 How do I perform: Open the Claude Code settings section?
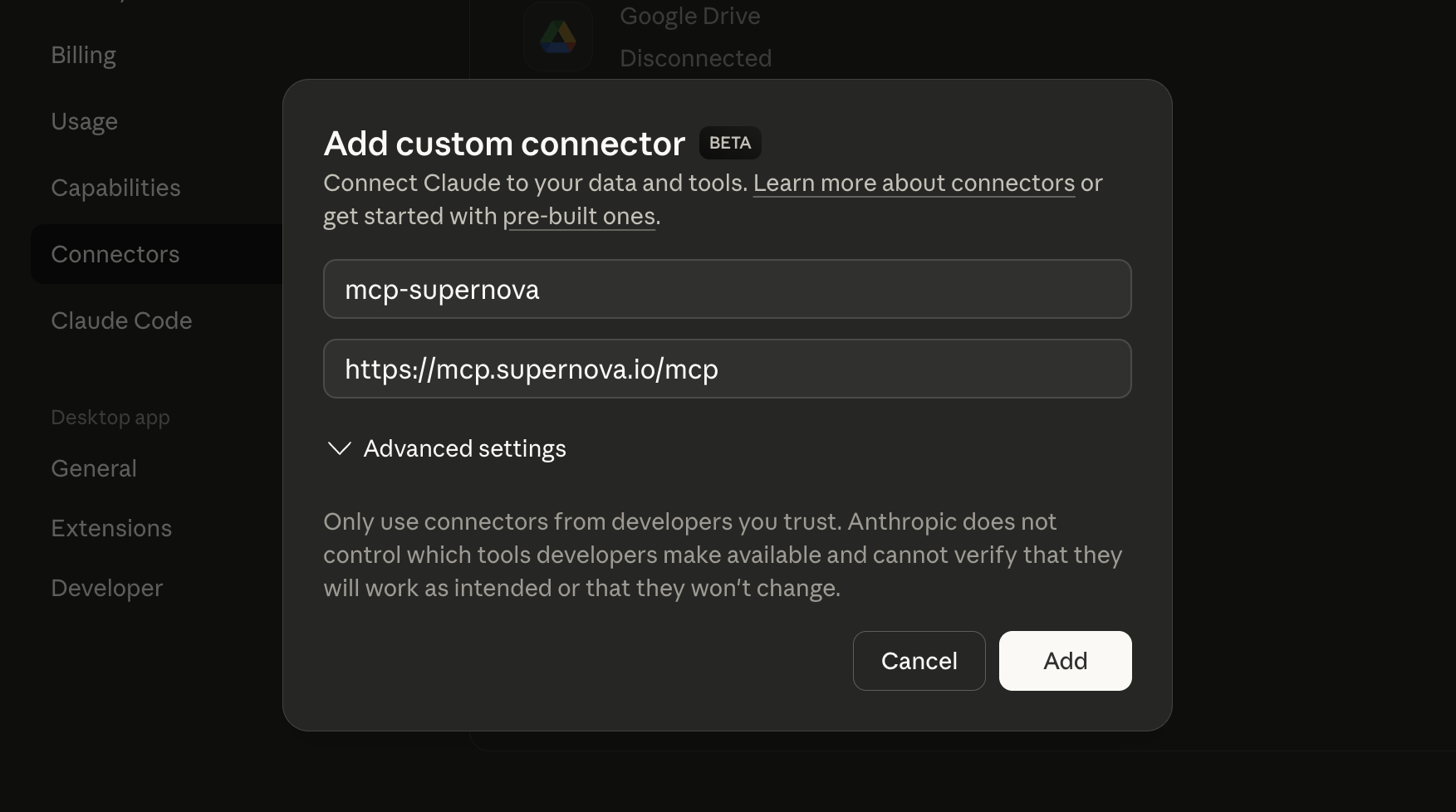[x=121, y=320]
